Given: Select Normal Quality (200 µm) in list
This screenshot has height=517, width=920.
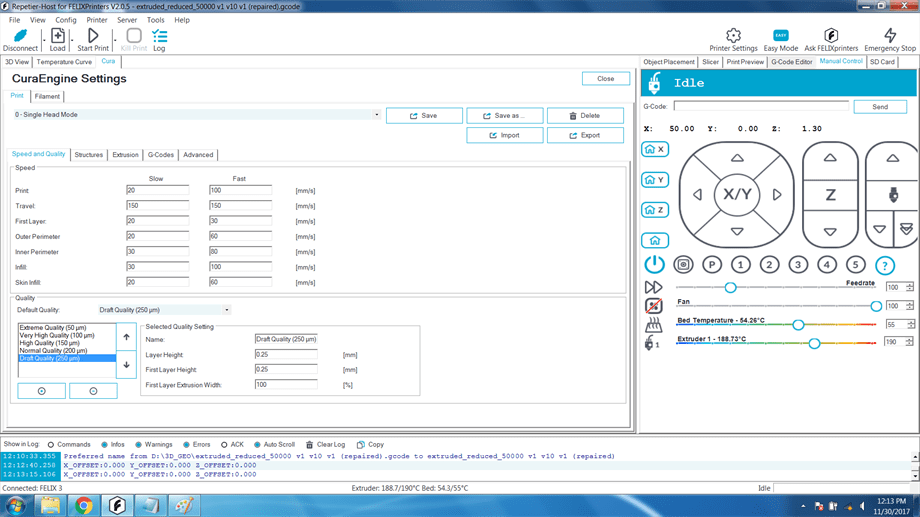Looking at the screenshot, I should tap(53, 350).
